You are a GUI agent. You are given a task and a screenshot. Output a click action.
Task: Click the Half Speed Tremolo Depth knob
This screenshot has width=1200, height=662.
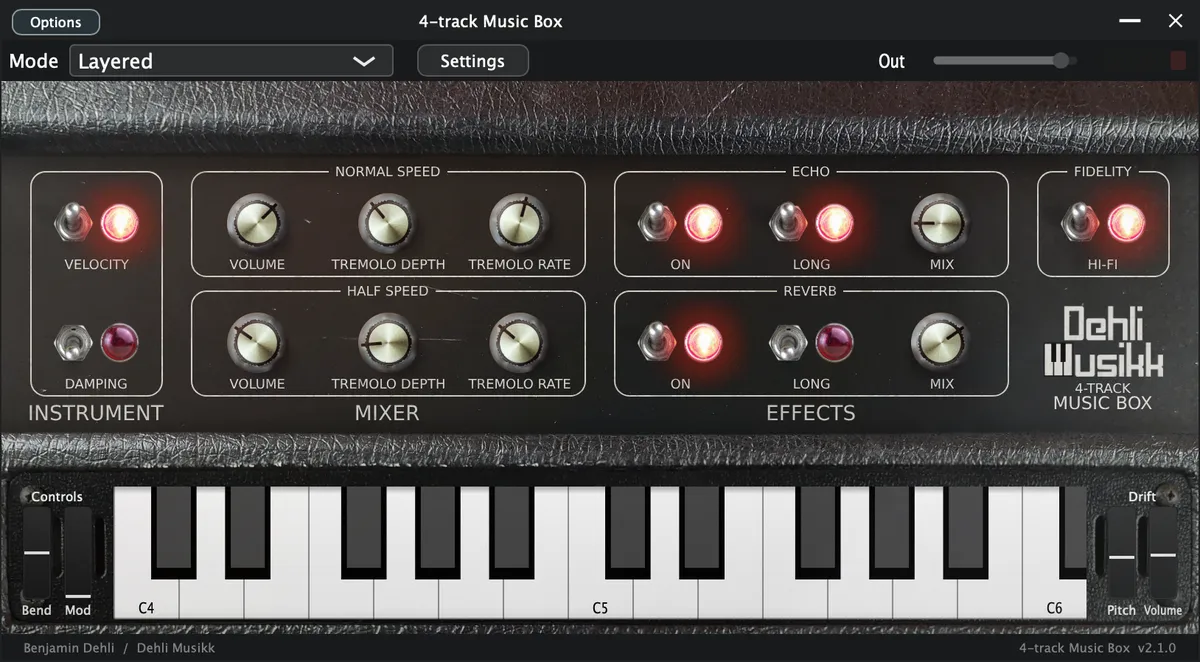coord(388,343)
